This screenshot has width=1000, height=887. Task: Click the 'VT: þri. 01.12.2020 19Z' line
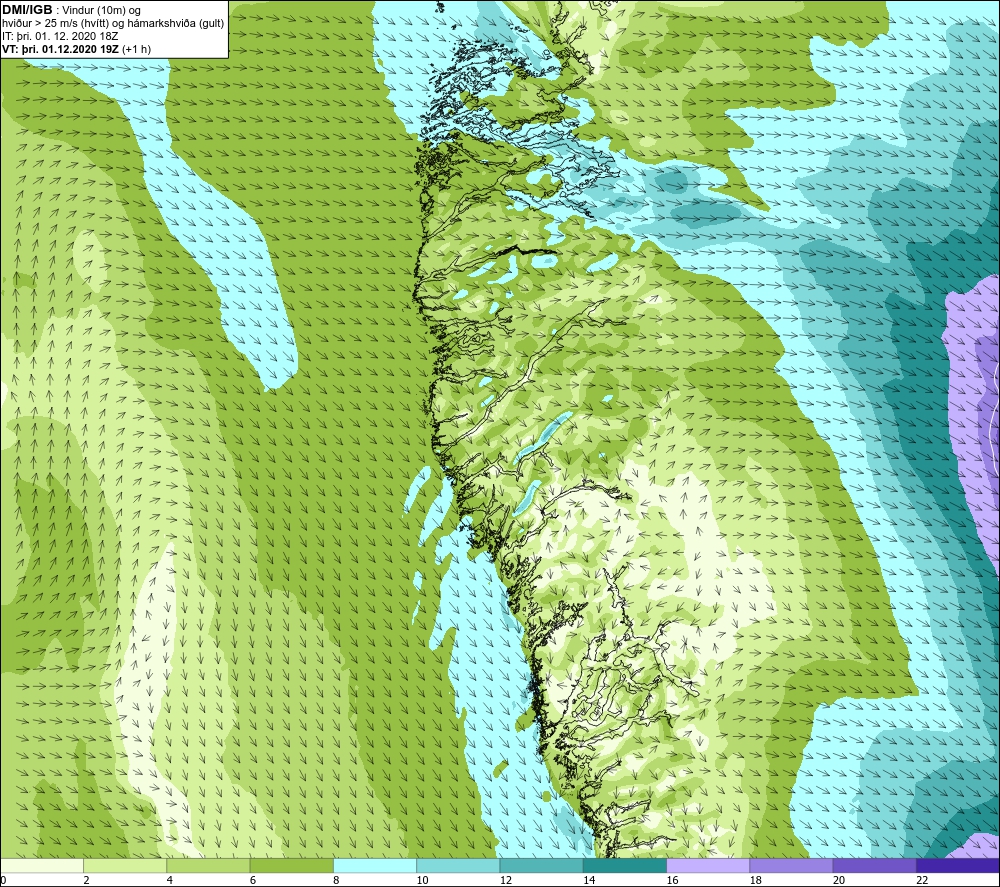click(x=77, y=49)
